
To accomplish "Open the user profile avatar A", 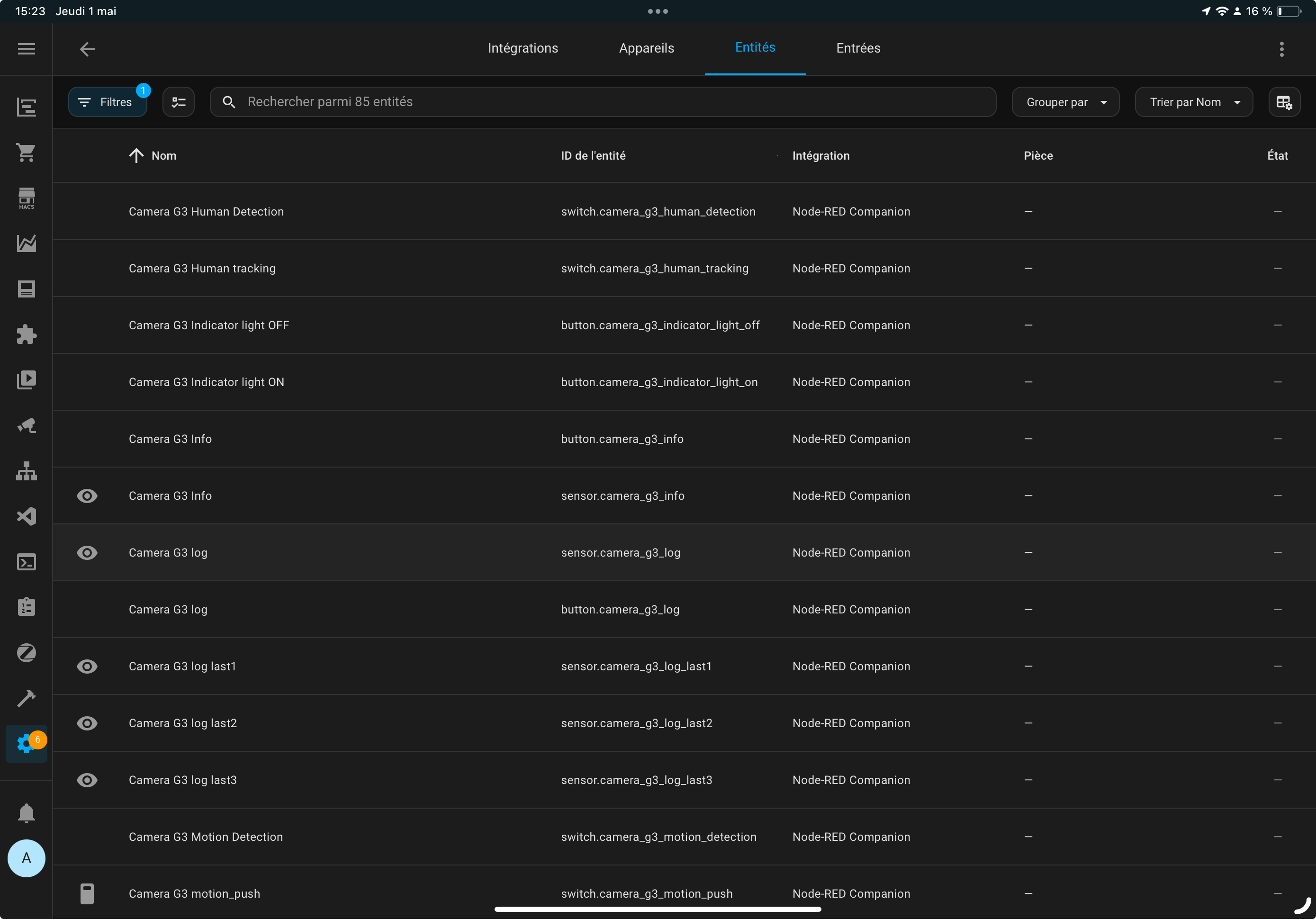I will point(27,858).
